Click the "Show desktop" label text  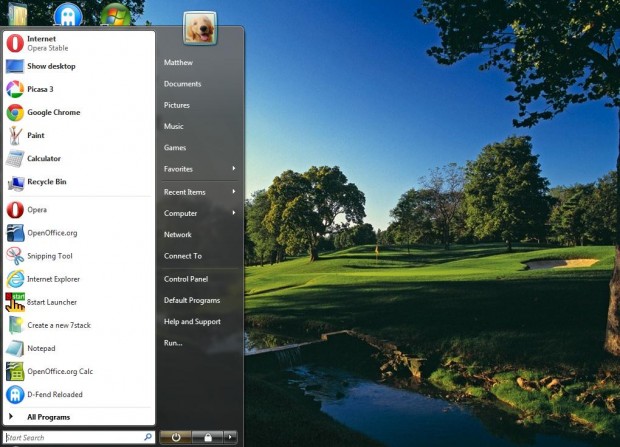[x=51, y=66]
